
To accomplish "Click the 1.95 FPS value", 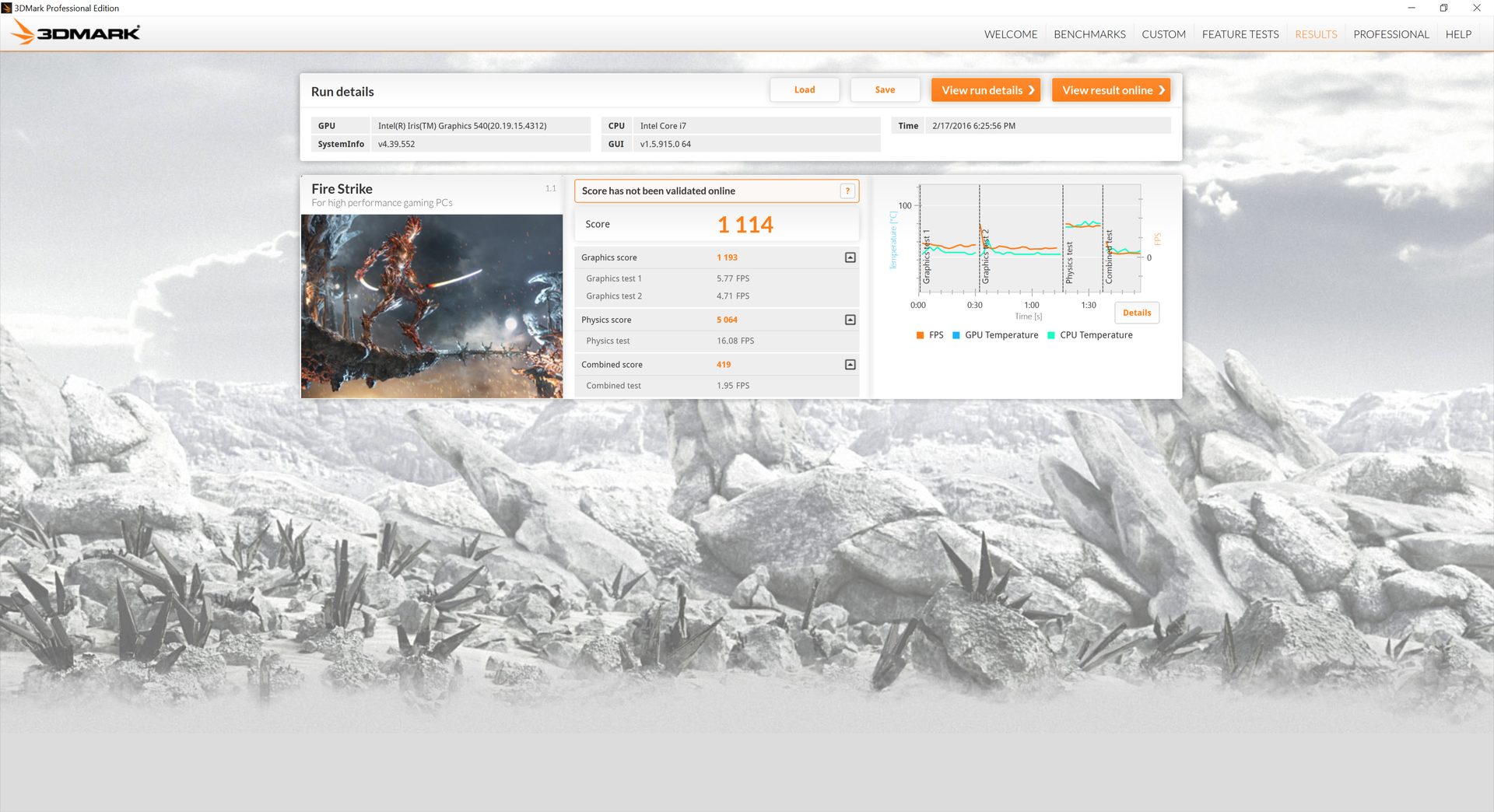I will click(x=733, y=386).
